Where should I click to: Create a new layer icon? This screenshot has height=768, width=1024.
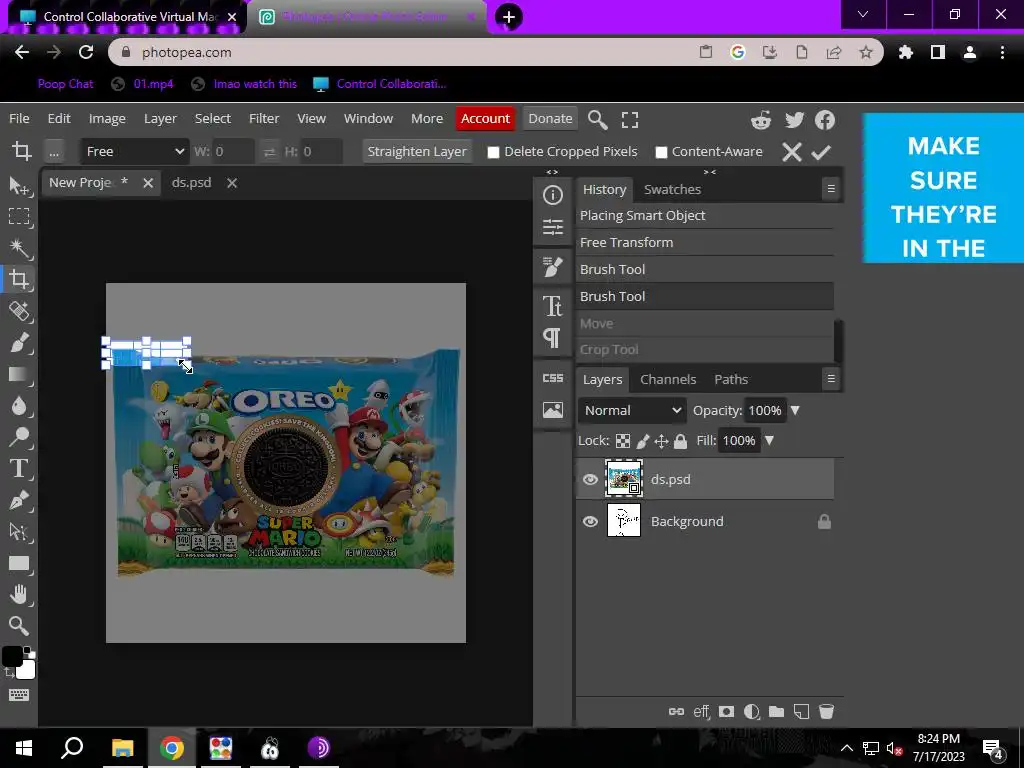[801, 711]
